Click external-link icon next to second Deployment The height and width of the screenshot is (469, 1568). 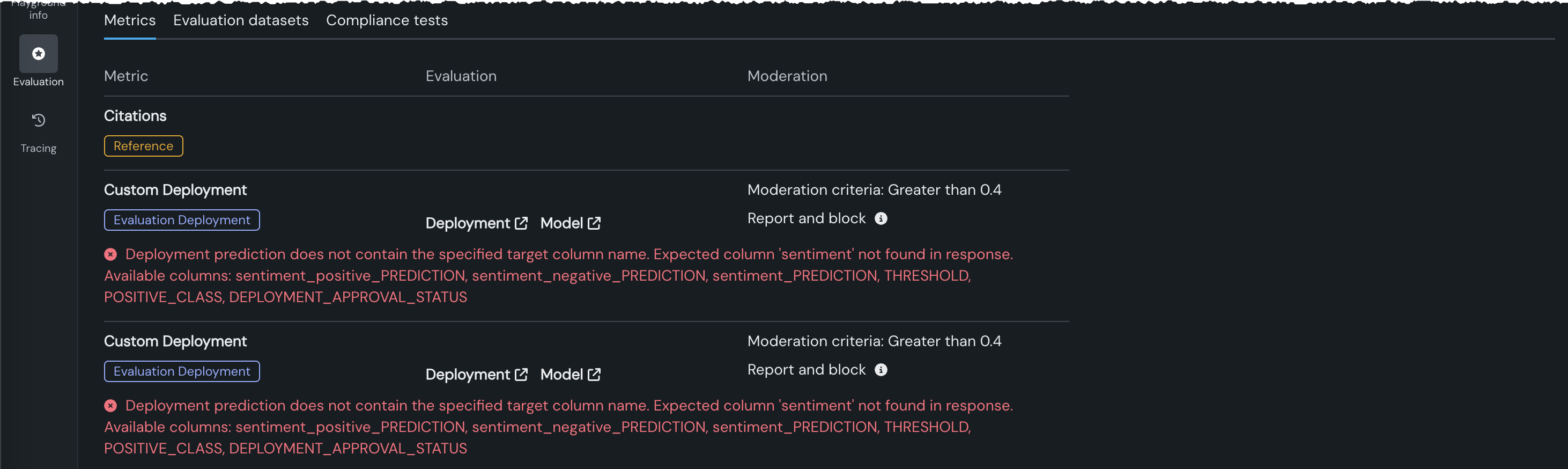point(521,375)
